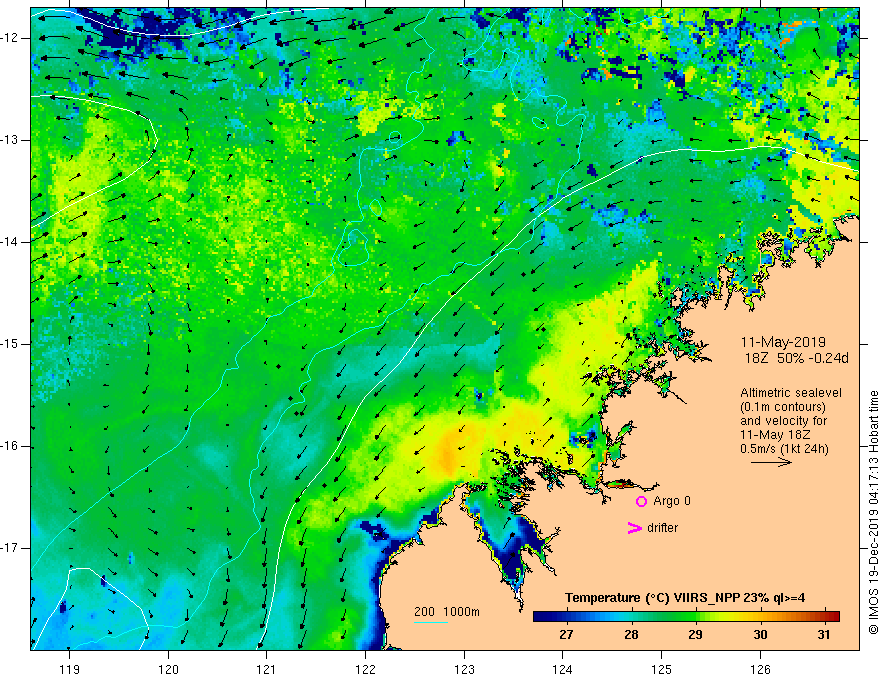Screen dimensions: 880x680
Task: Click the IMOS copyright timestamp text
Action: (x=873, y=512)
